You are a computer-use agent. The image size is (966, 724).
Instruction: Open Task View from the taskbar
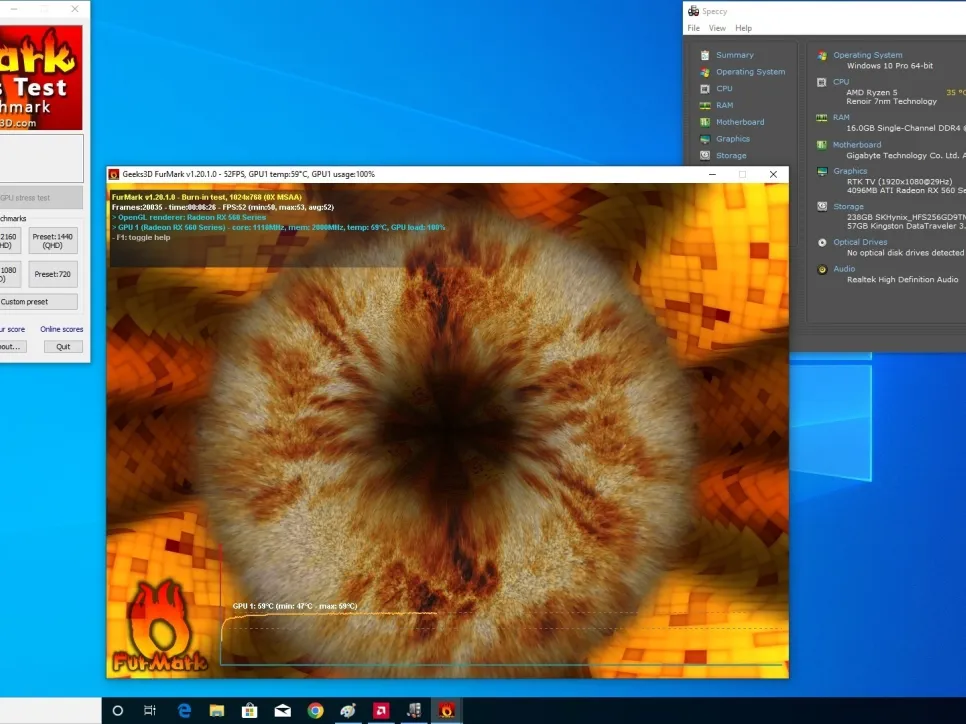click(x=150, y=711)
